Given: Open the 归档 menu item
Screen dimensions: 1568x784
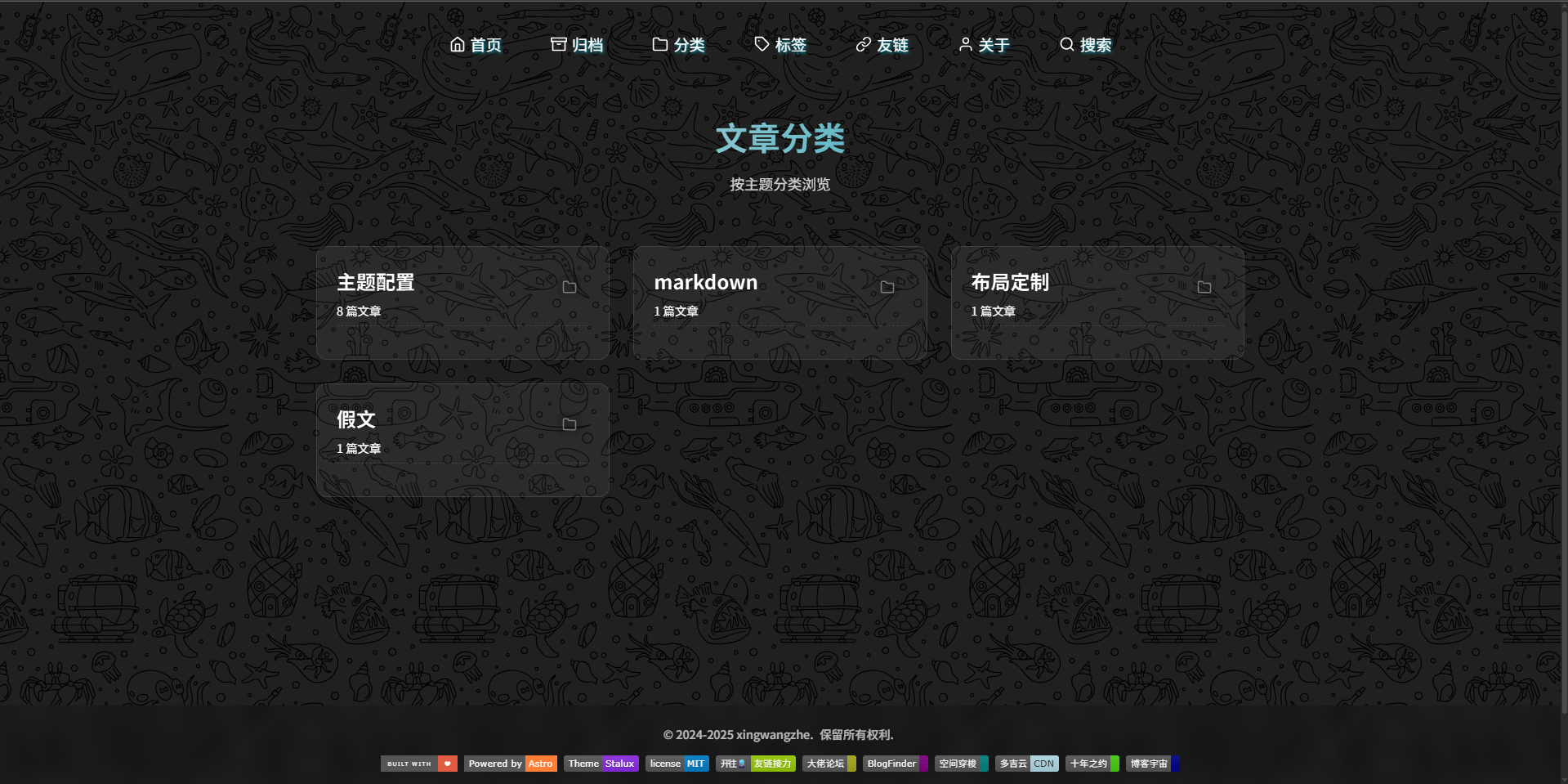Looking at the screenshot, I should click(587, 45).
